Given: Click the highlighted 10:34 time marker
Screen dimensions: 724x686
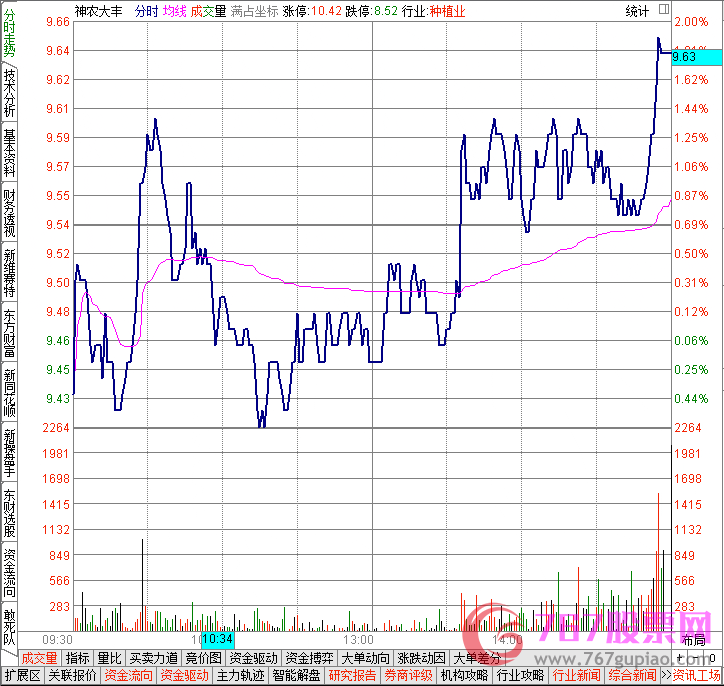Looking at the screenshot, I should [x=217, y=639].
